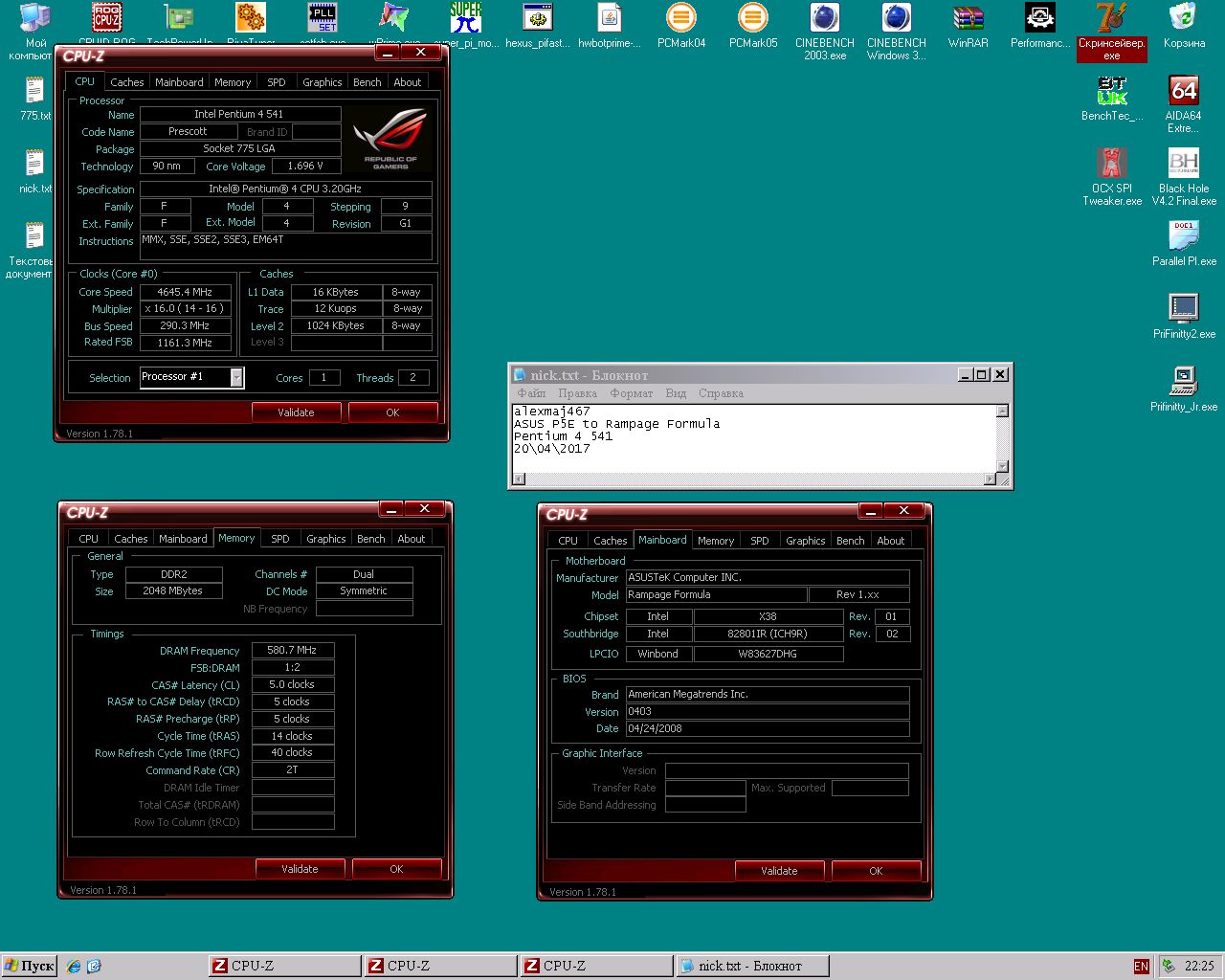Screen dimensions: 1225x980
Task: Open Mainboard tab in top CPU-Z window
Action: tap(179, 82)
